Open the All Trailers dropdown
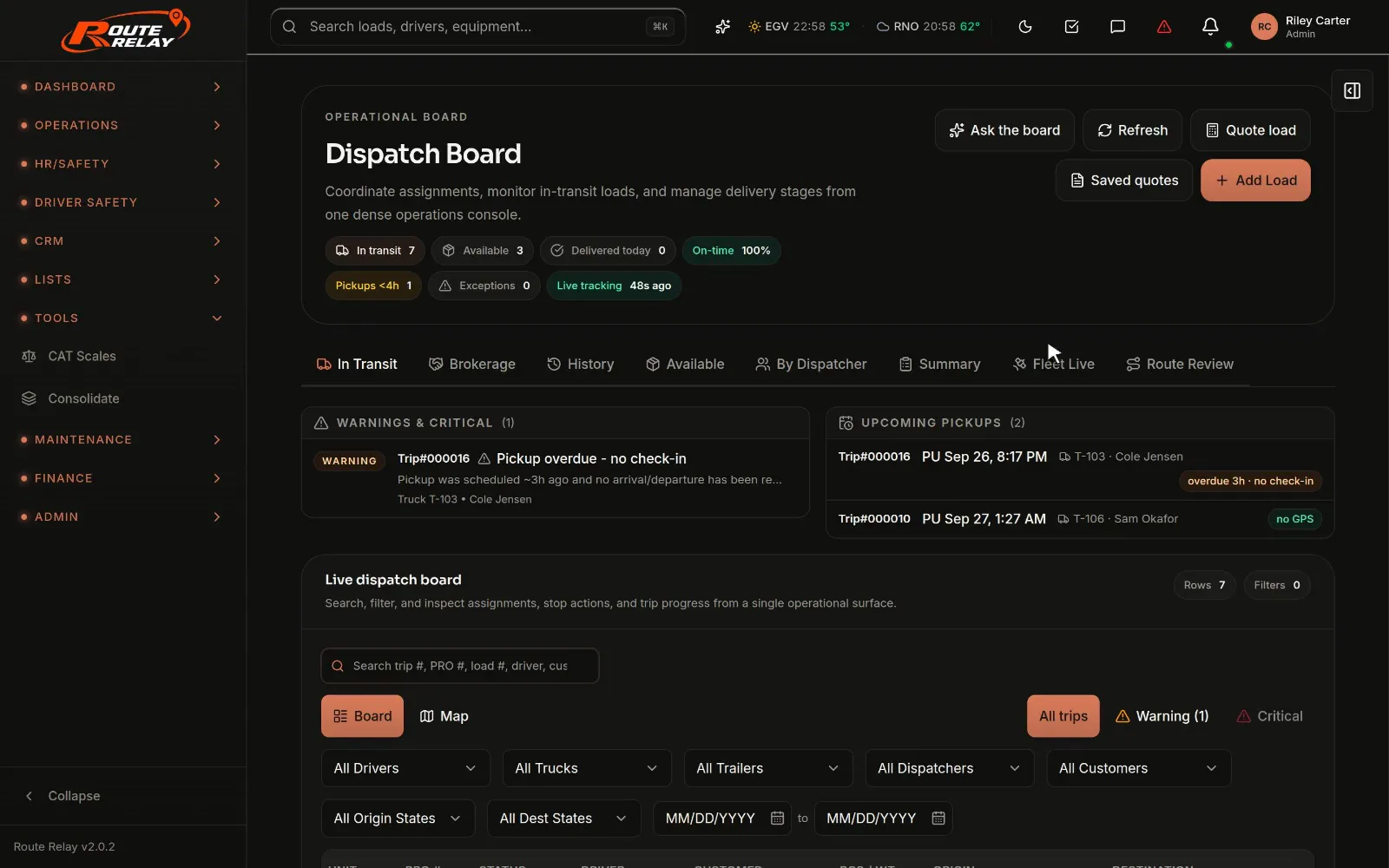 point(768,768)
